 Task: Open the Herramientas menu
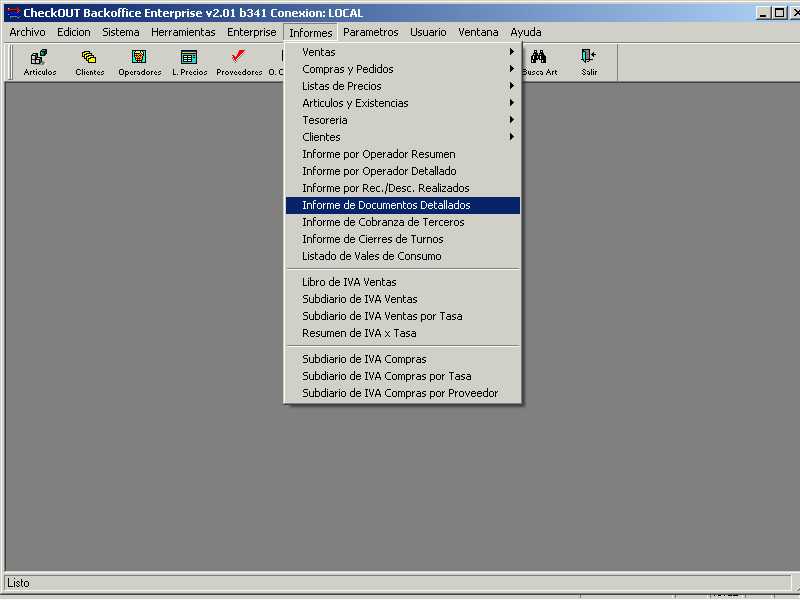(x=183, y=32)
